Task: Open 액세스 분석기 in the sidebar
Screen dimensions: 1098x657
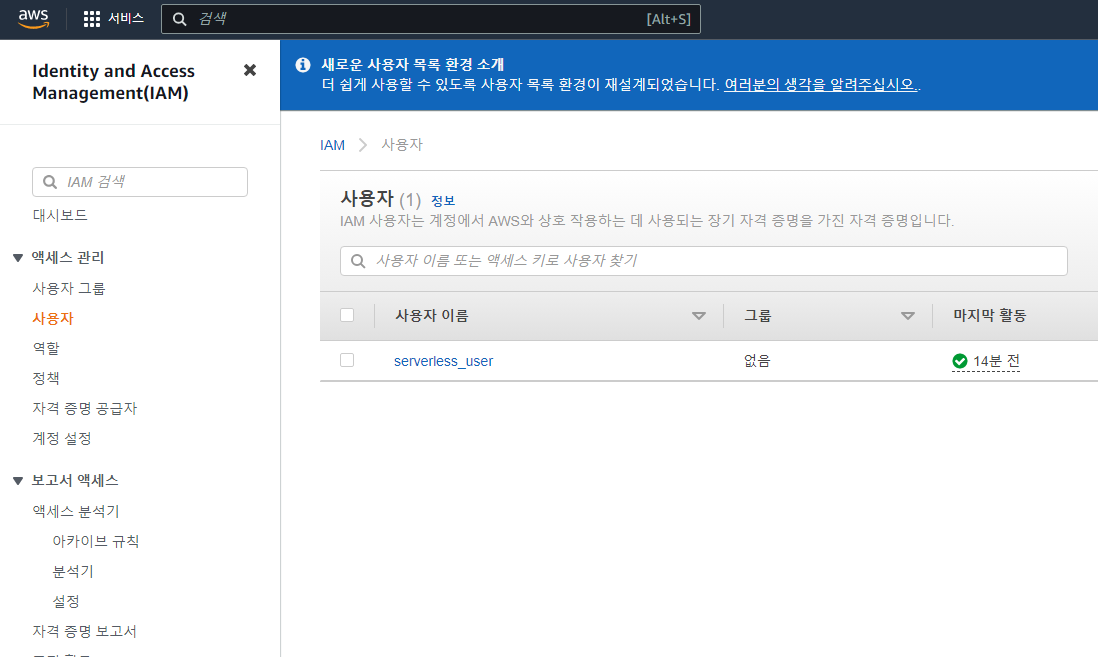Action: (x=76, y=511)
